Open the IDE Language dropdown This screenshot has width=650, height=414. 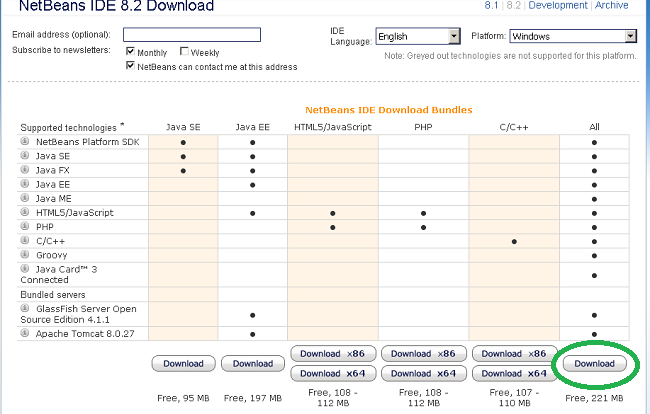(x=418, y=36)
